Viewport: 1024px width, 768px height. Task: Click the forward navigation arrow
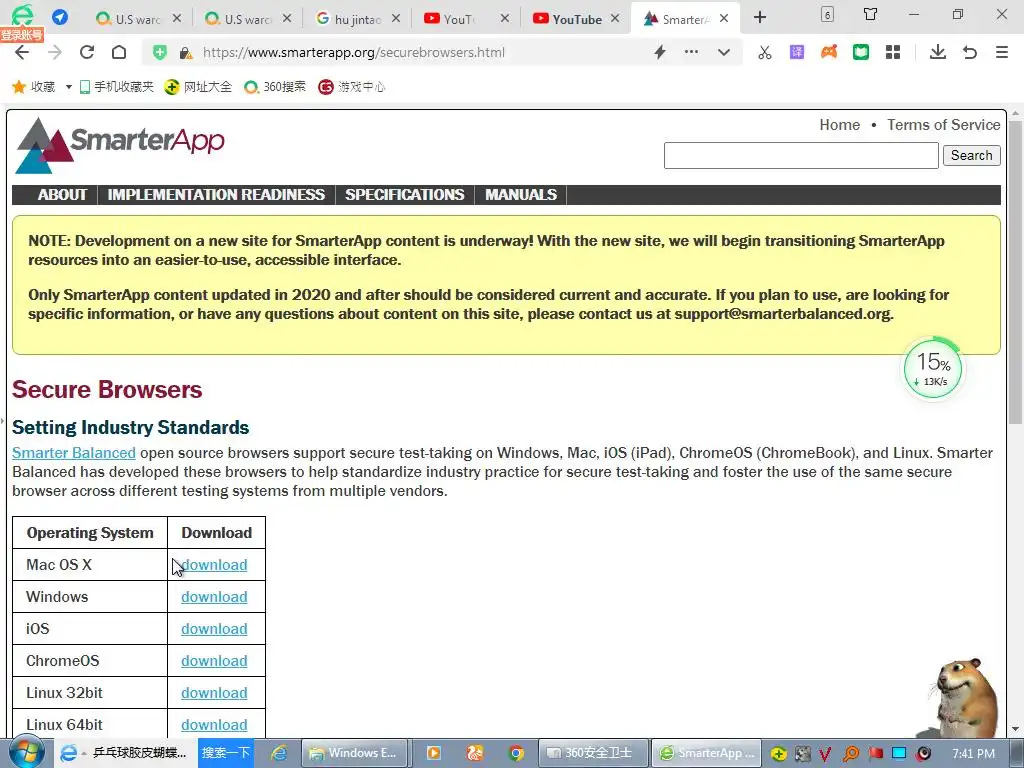55,53
